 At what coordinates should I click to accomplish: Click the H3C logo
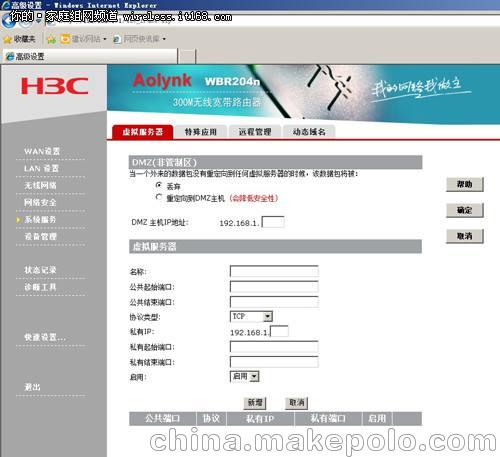pos(55,86)
